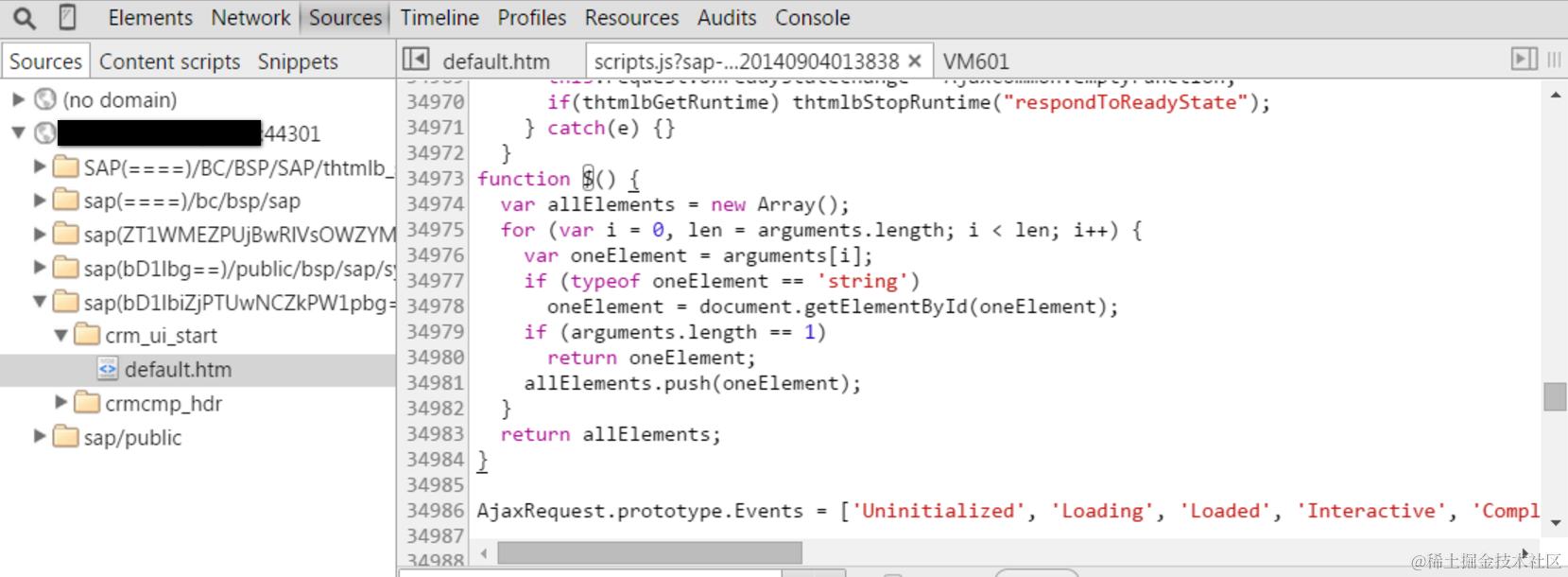Click the horizontal scrollbar left arrow
This screenshot has width=1568, height=577.
click(x=484, y=553)
